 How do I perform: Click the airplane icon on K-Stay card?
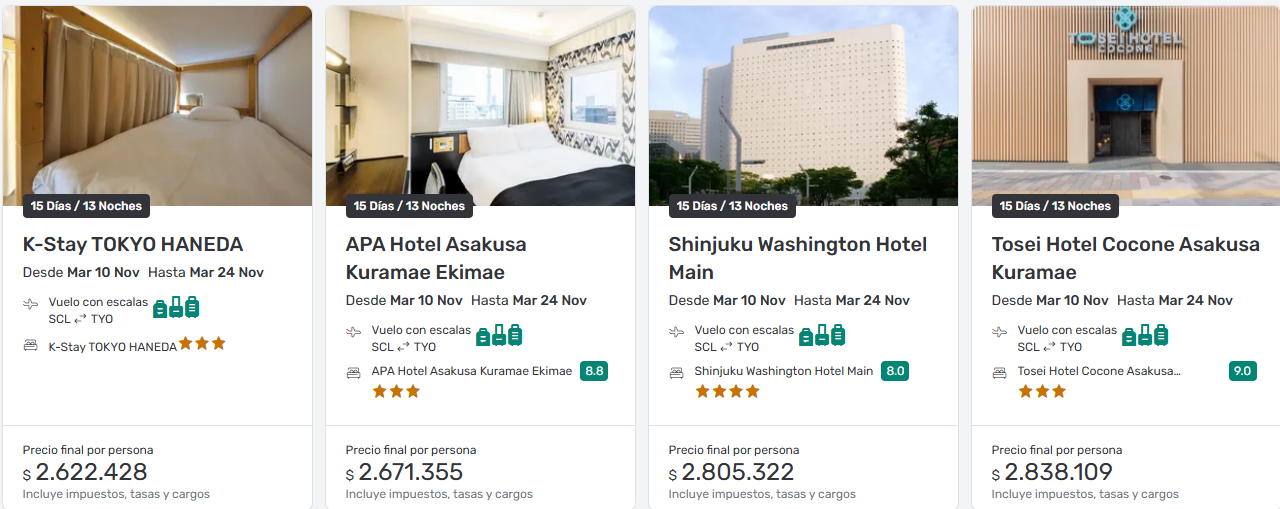31,304
